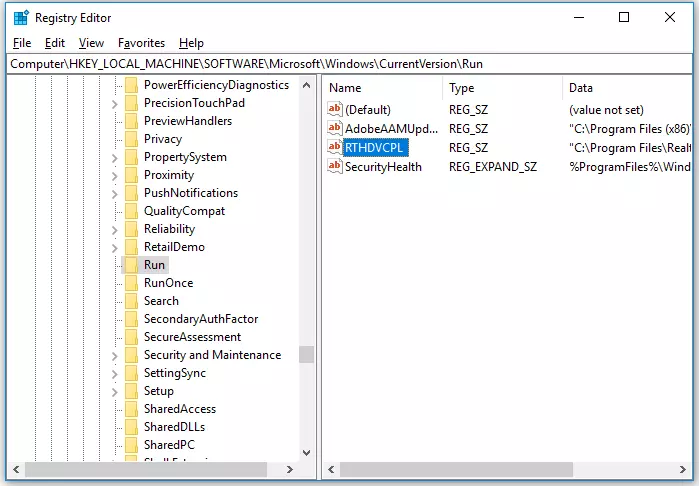Click the string icon beside AdobeAAMUpd value
699x486 pixels.
335,129
